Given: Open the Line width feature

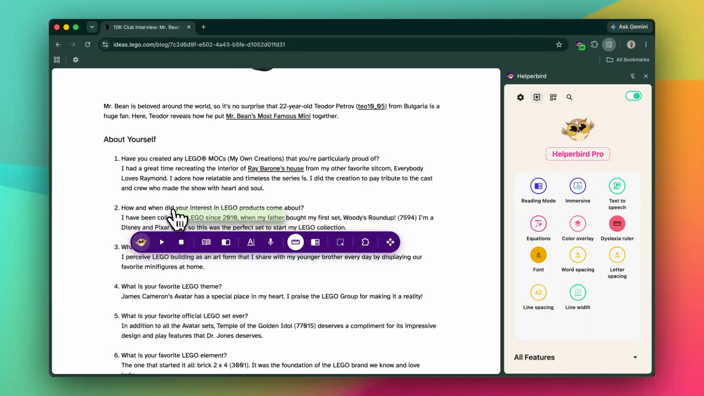Looking at the screenshot, I should click(x=577, y=297).
